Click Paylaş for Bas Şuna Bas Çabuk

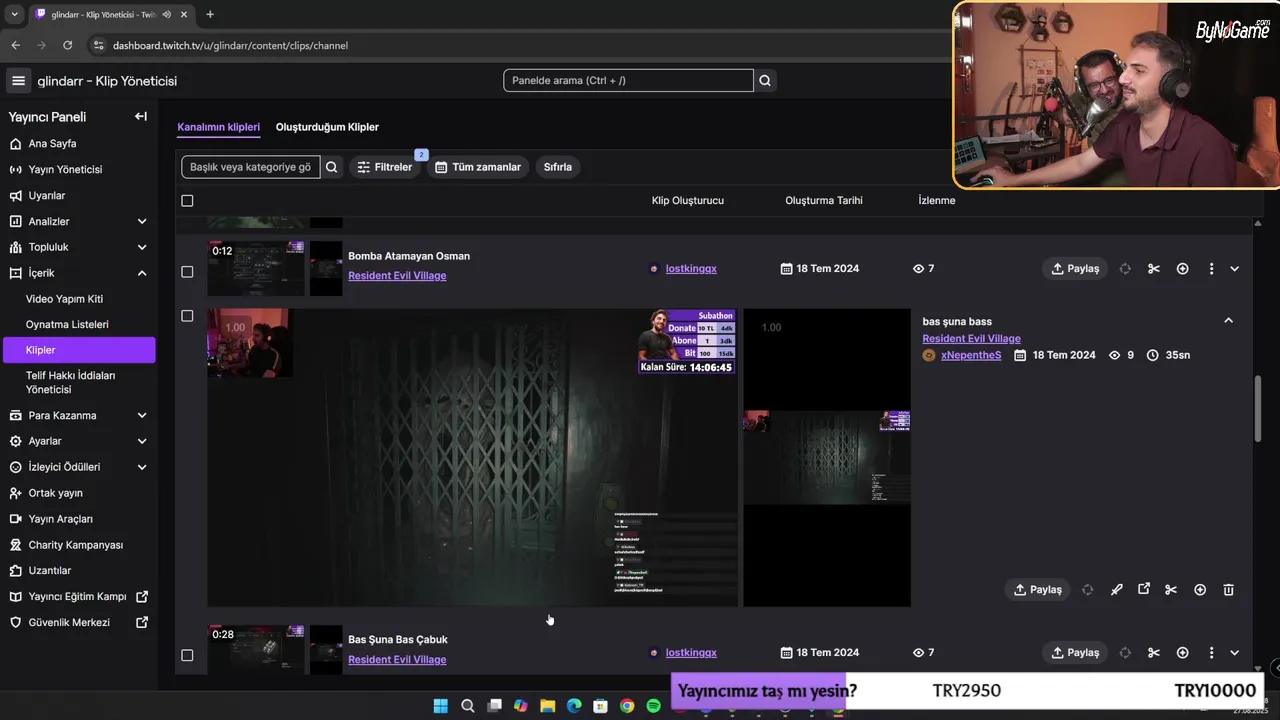(1075, 653)
